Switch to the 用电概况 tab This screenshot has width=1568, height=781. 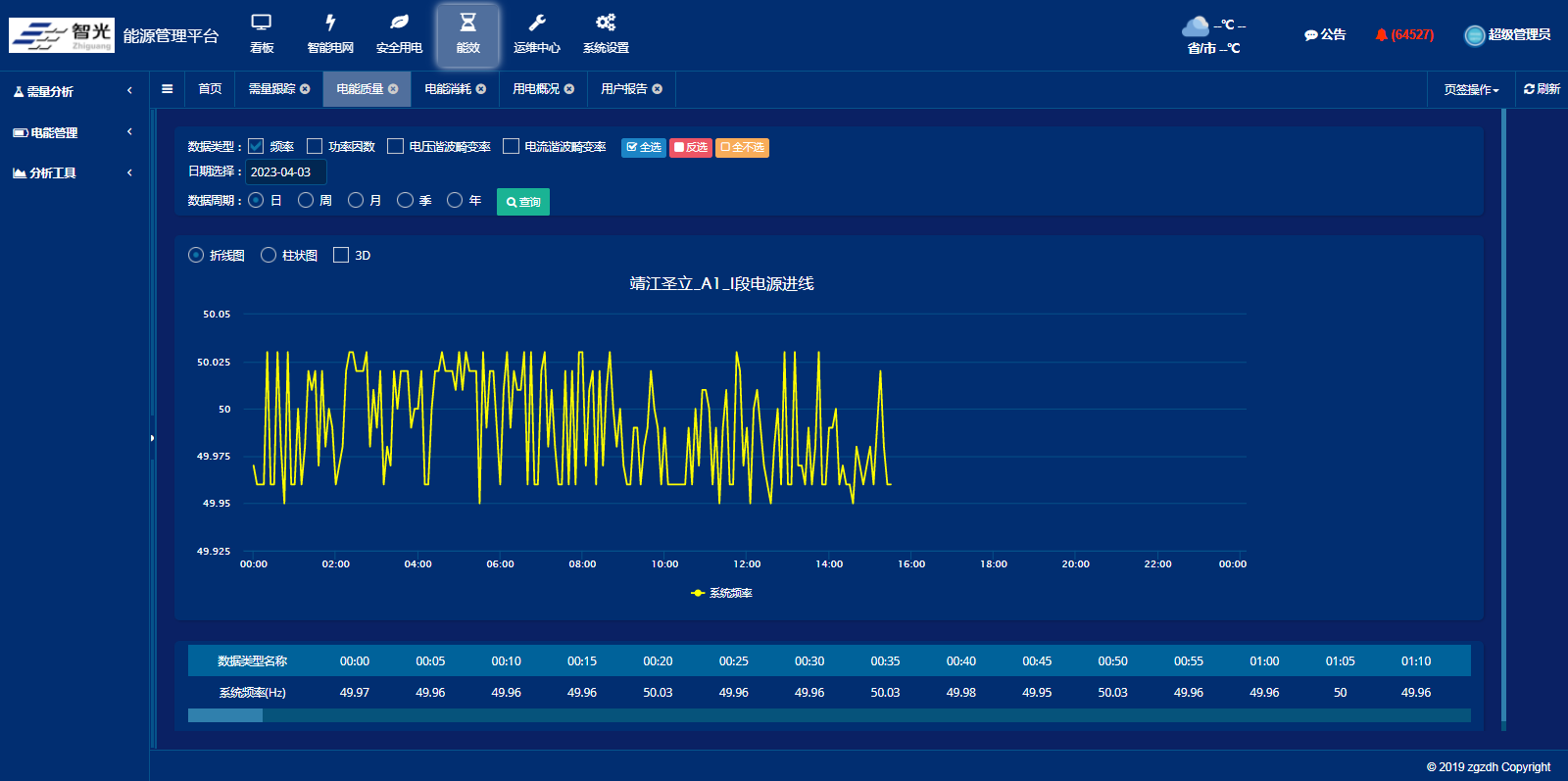point(536,89)
